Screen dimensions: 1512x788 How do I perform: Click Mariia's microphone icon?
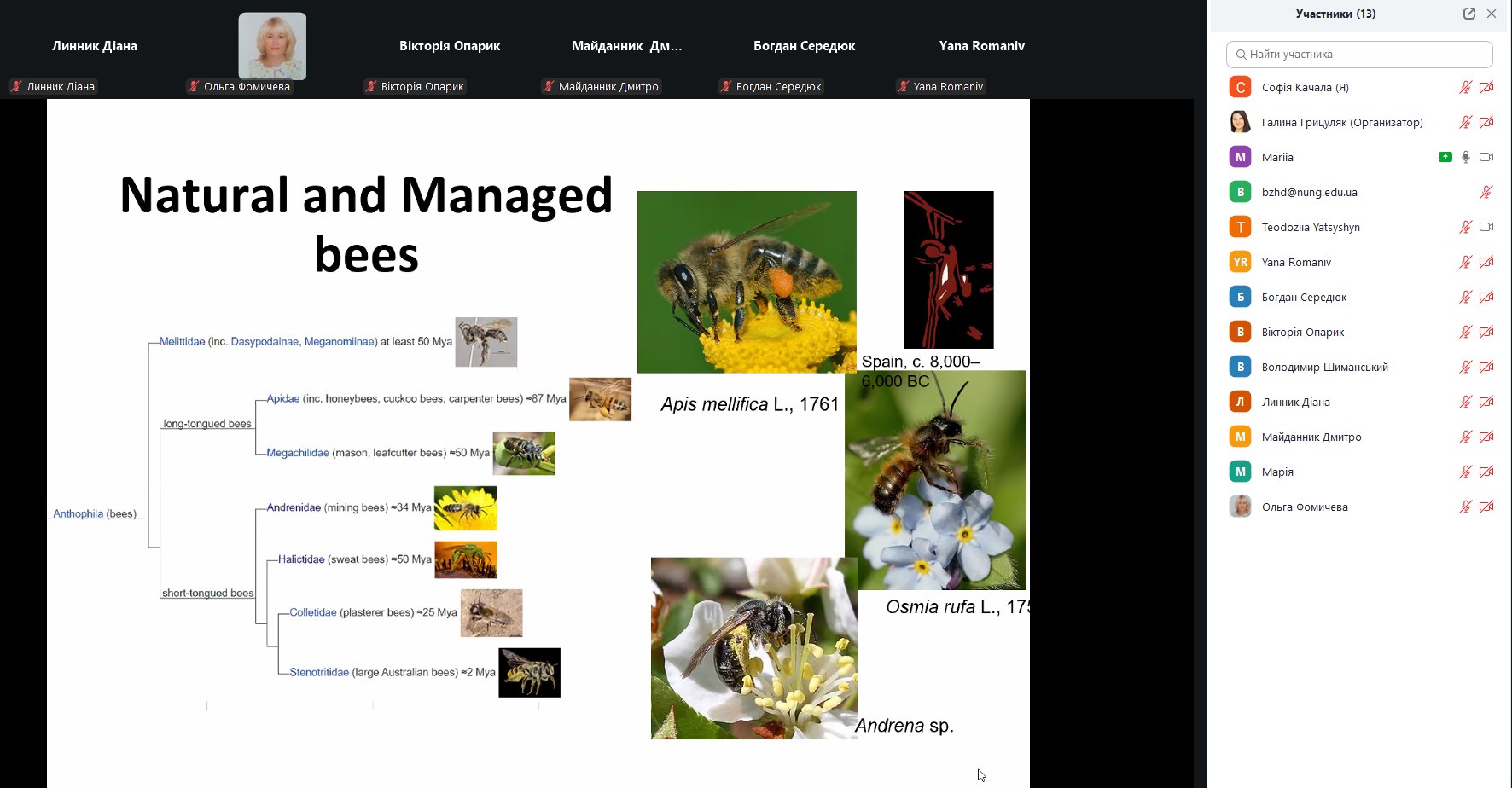click(x=1466, y=157)
